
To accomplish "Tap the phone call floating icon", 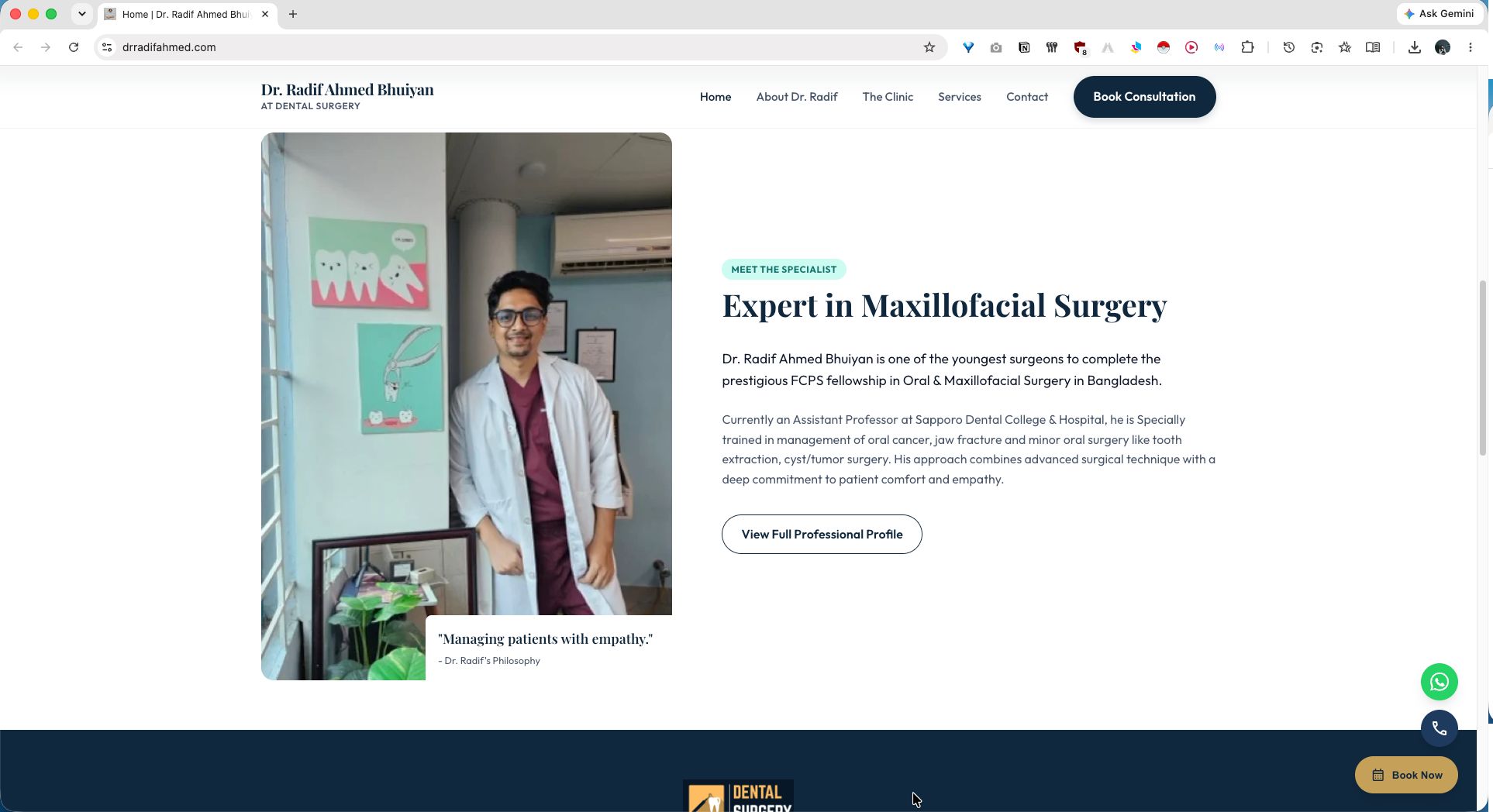I will [x=1439, y=728].
